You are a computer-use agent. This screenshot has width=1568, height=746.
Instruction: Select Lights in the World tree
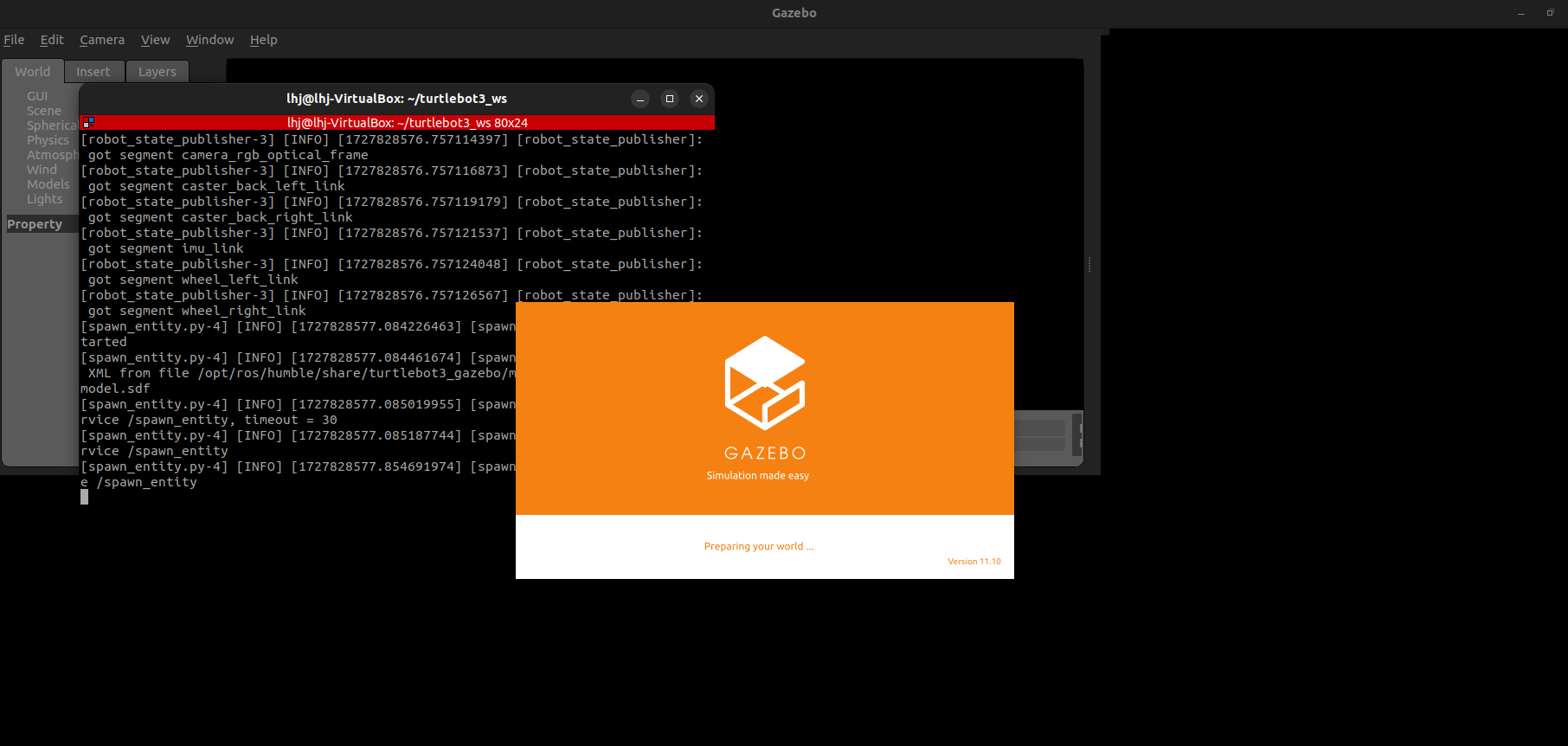[45, 199]
